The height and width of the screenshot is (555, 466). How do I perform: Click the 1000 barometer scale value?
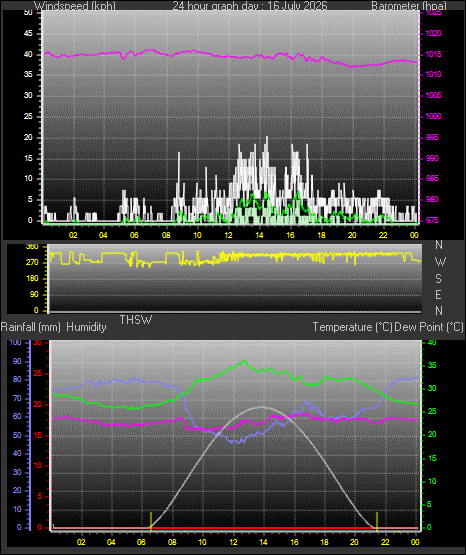coord(433,116)
